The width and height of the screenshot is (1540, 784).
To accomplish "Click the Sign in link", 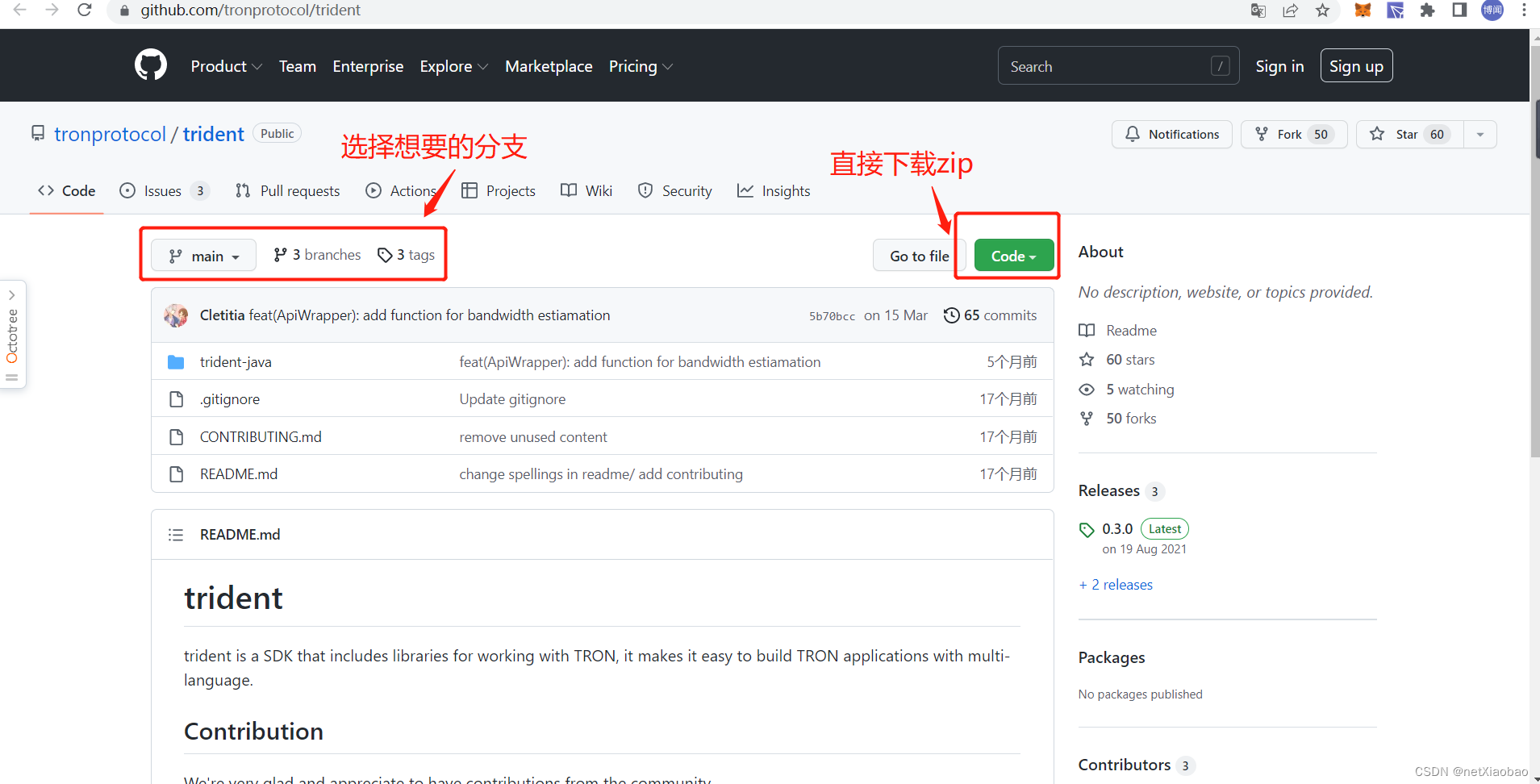I will click(x=1279, y=66).
